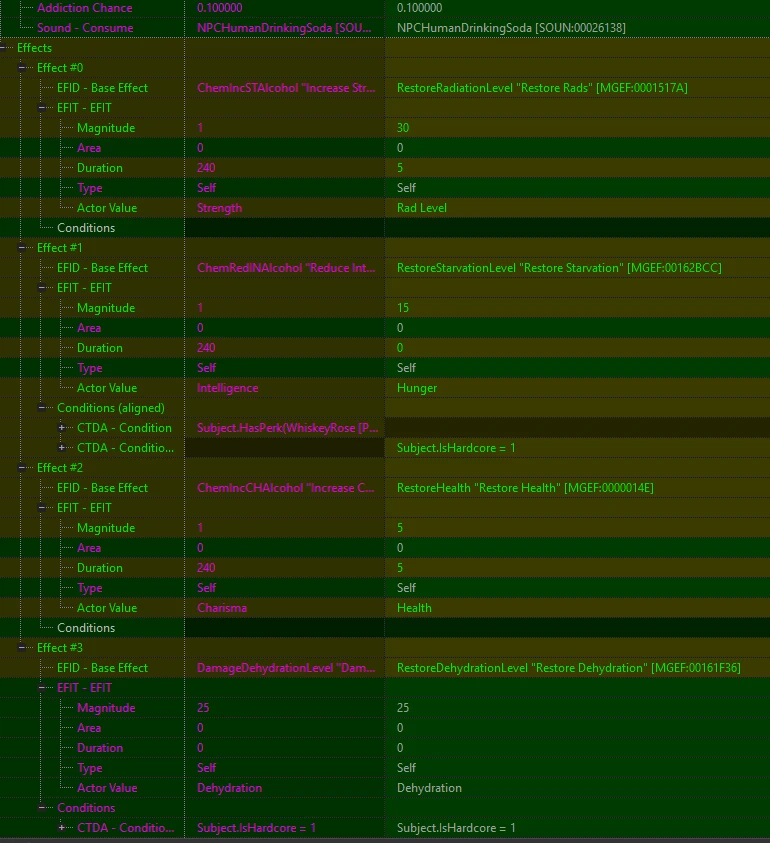Image resolution: width=770 pixels, height=843 pixels.
Task: Collapse EFIT - EFIT under Effect #3
Action: coord(42,688)
